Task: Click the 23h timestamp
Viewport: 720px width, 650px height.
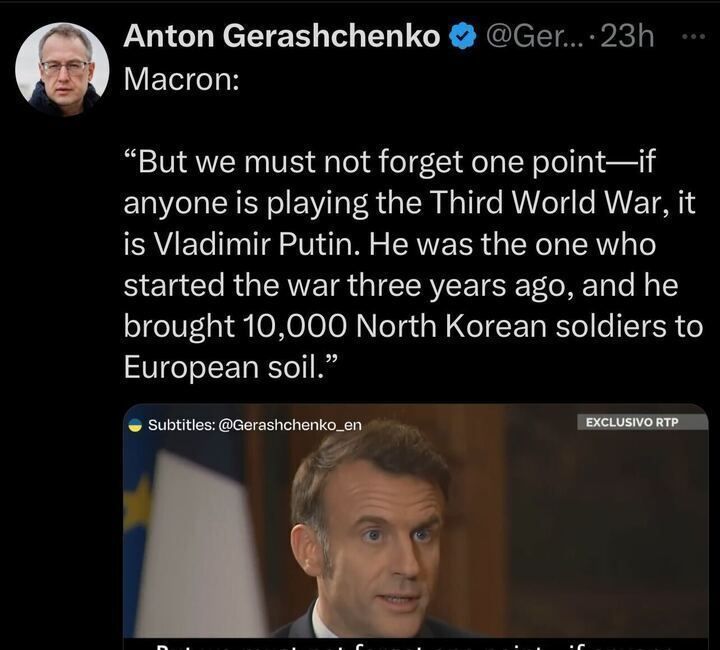Action: coord(627,36)
